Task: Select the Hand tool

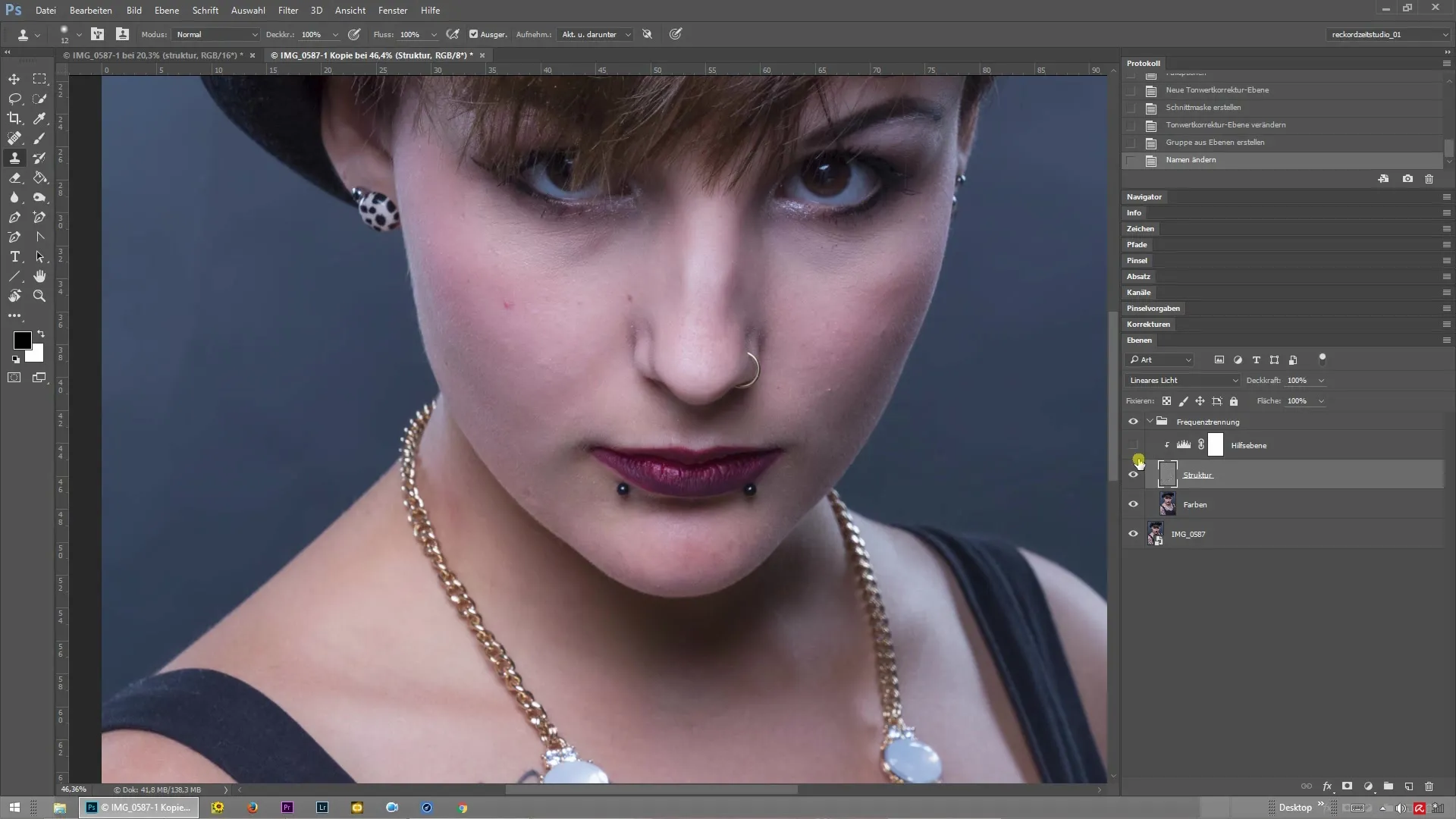Action: [39, 276]
